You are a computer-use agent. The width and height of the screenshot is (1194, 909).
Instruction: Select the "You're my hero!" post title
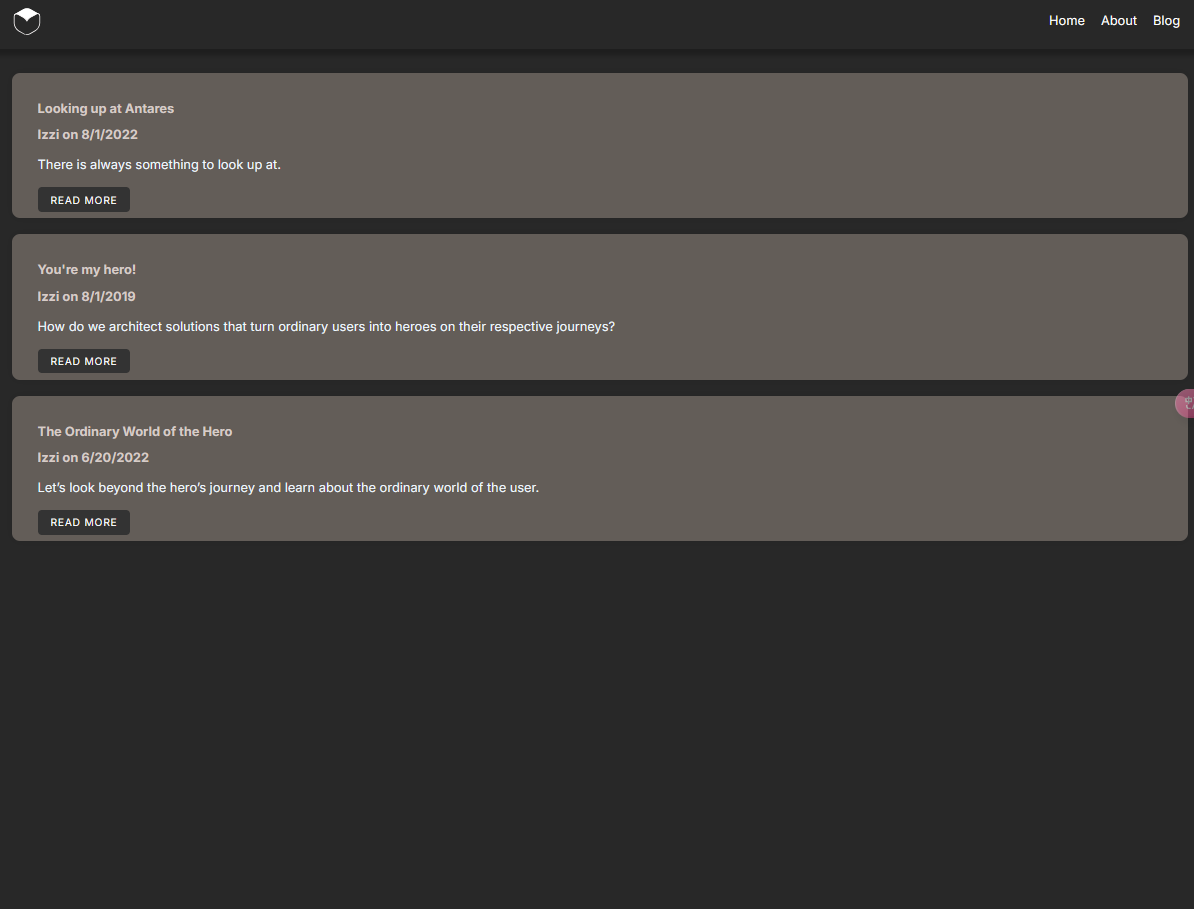click(x=87, y=269)
